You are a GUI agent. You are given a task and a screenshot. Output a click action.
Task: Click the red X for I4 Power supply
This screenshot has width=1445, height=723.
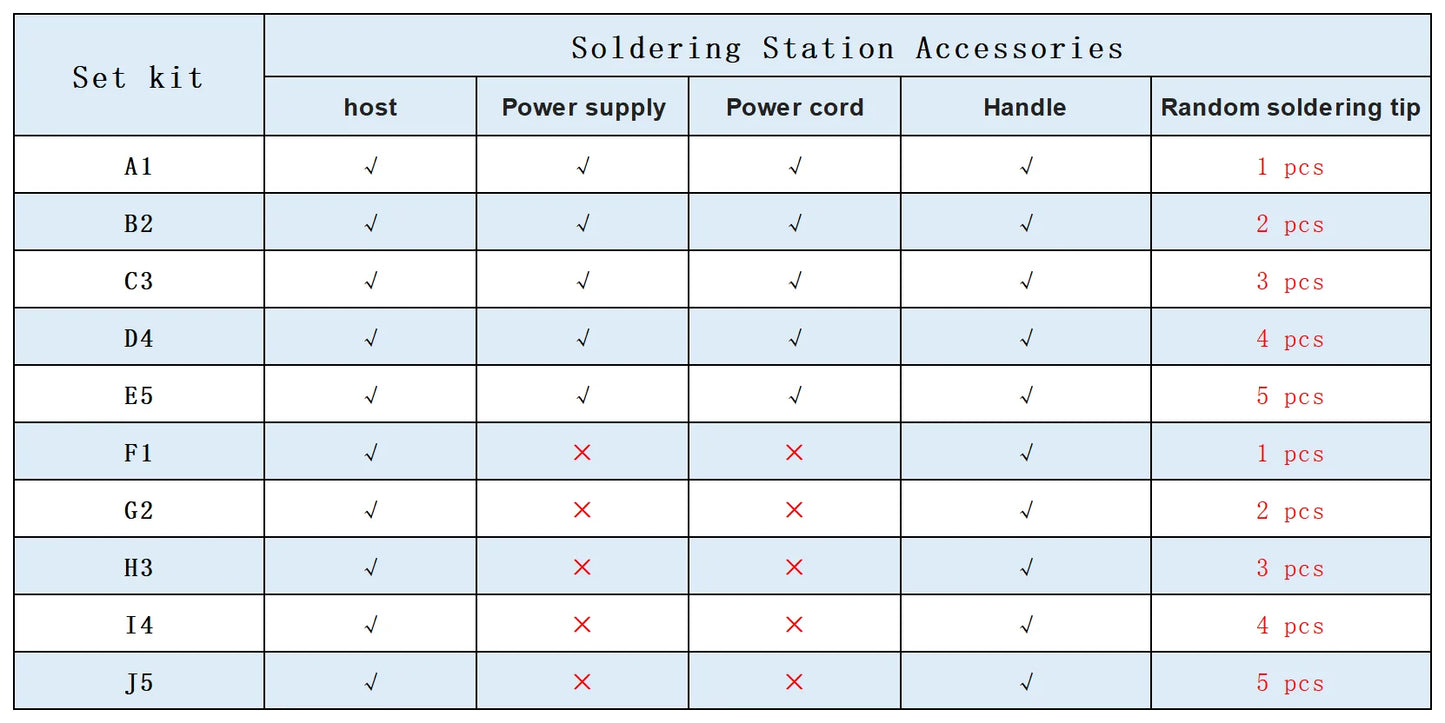coord(582,625)
